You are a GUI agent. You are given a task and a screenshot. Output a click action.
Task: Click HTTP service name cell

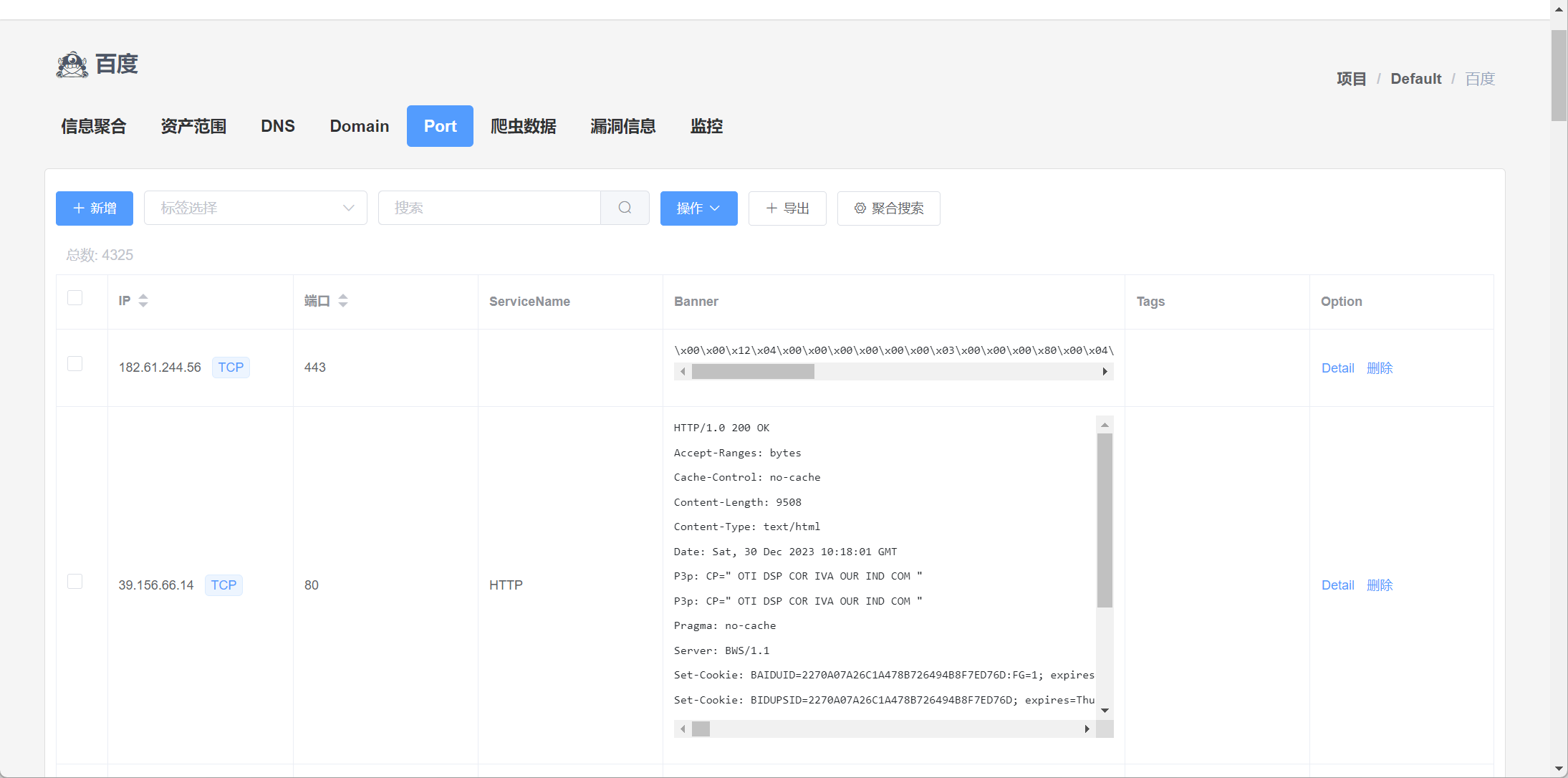tap(506, 585)
